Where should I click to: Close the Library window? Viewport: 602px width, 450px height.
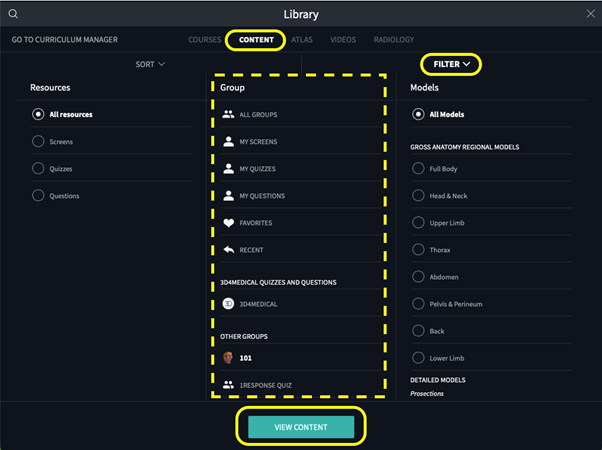589,14
